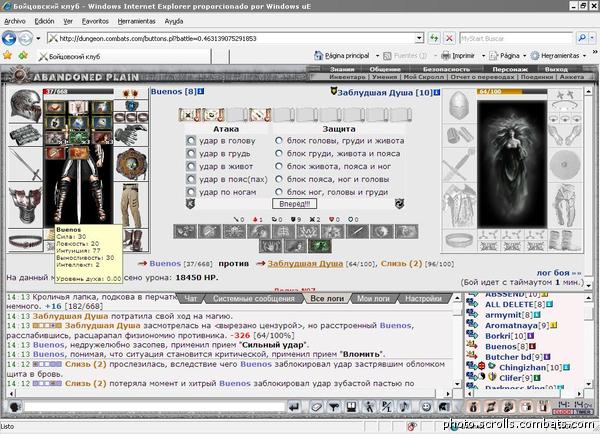The height and width of the screenshot is (434, 600).
Task: Use the W-shaped skill icon
Action: point(308,232)
